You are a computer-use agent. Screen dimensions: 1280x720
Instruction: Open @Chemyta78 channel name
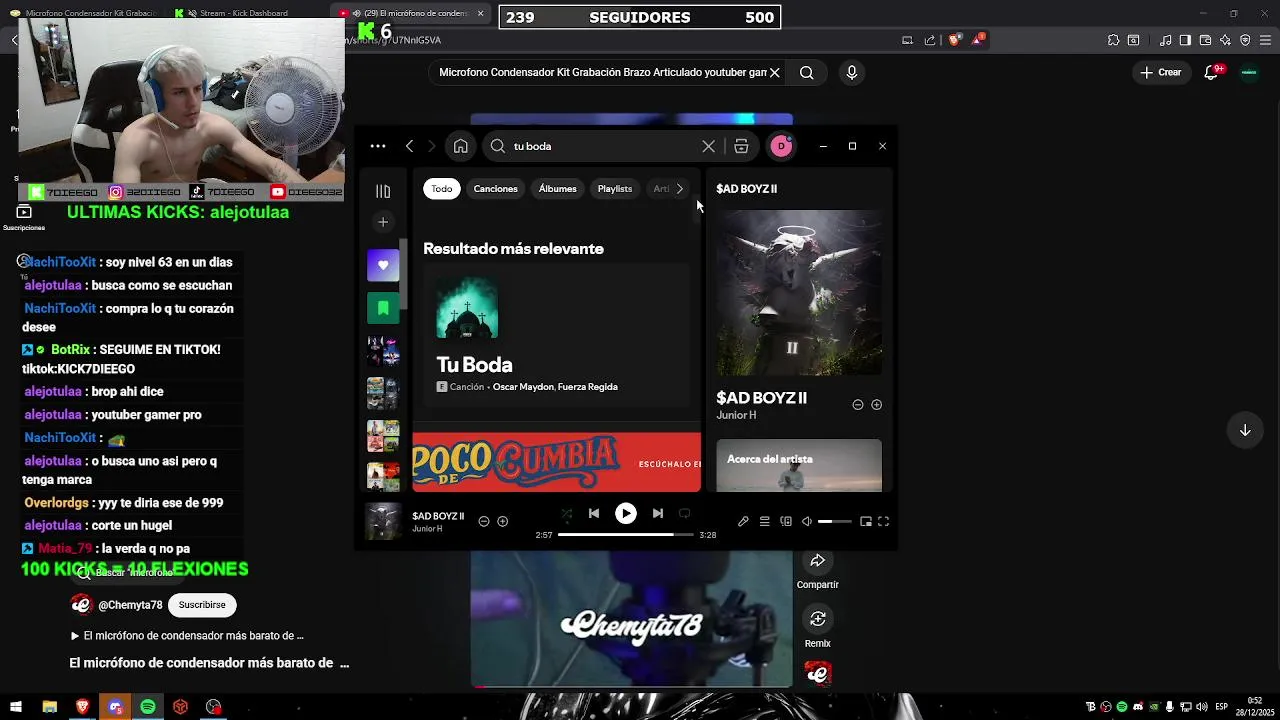130,605
